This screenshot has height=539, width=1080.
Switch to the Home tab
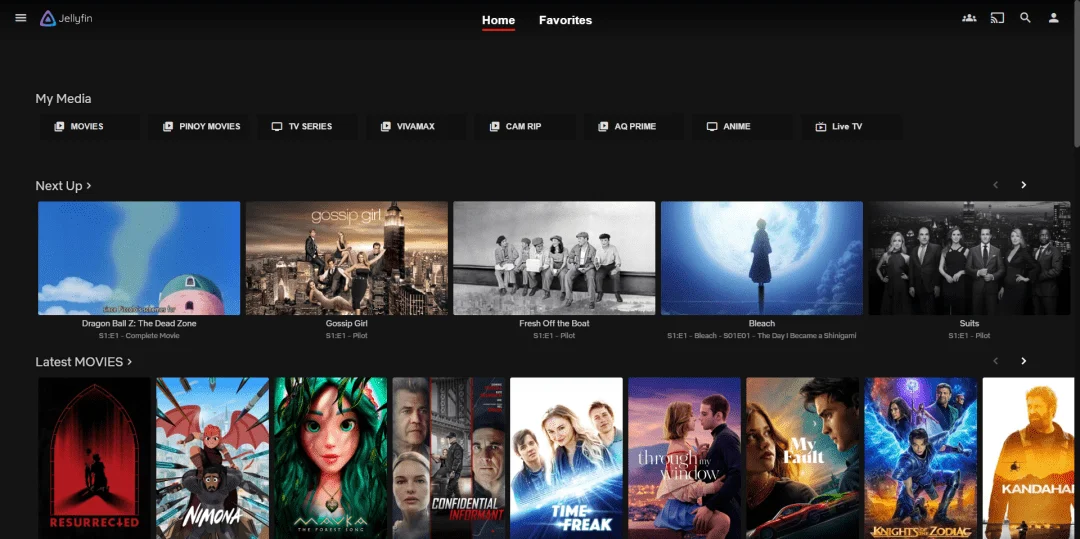pos(498,21)
